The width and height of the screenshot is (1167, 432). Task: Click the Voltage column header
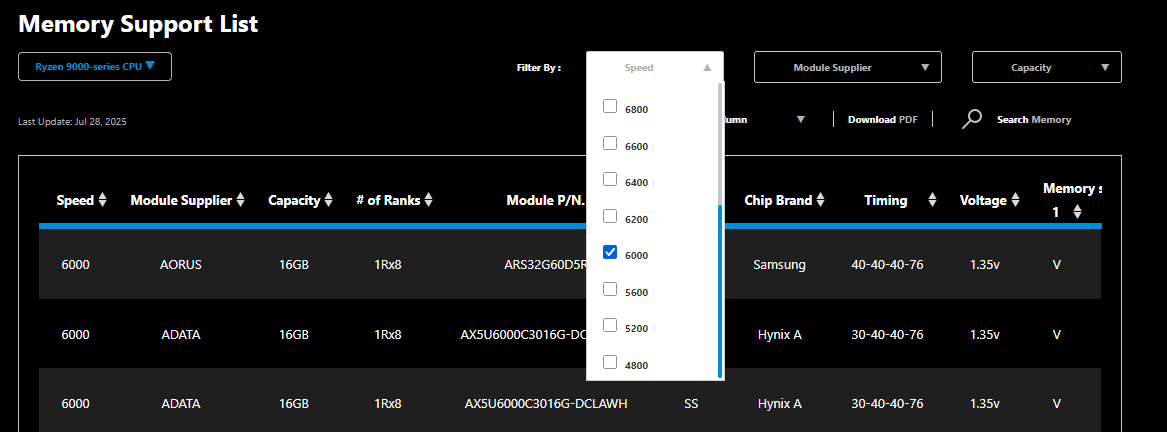click(983, 200)
